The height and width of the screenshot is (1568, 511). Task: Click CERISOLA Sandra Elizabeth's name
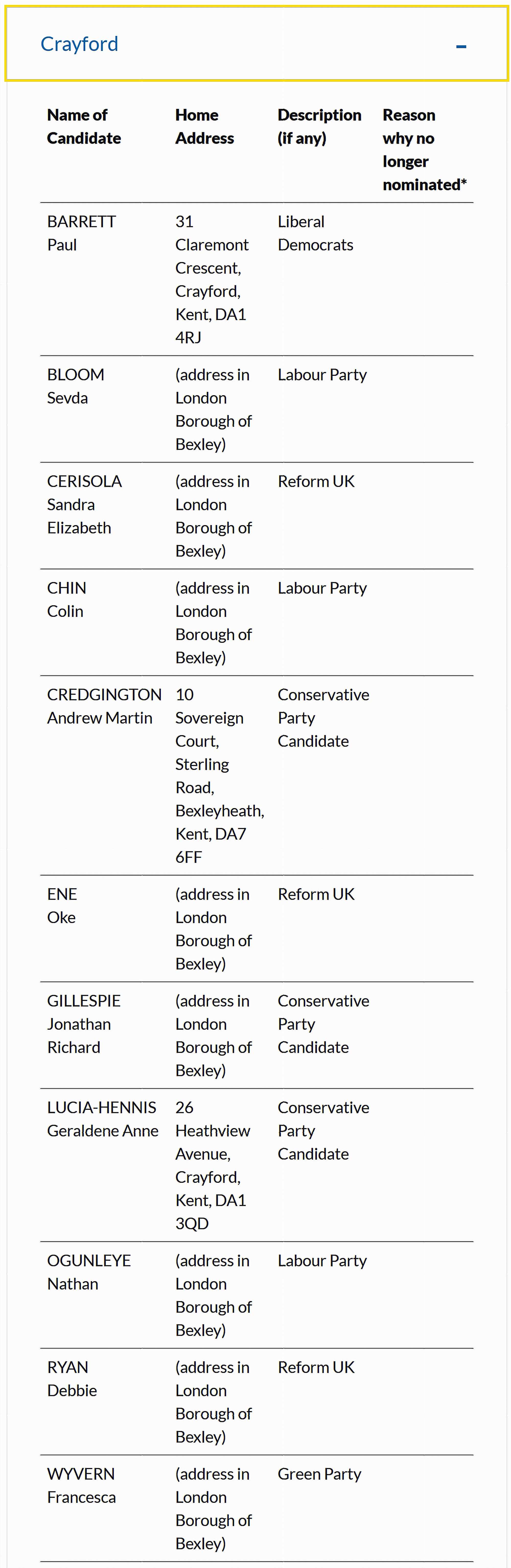(84, 504)
